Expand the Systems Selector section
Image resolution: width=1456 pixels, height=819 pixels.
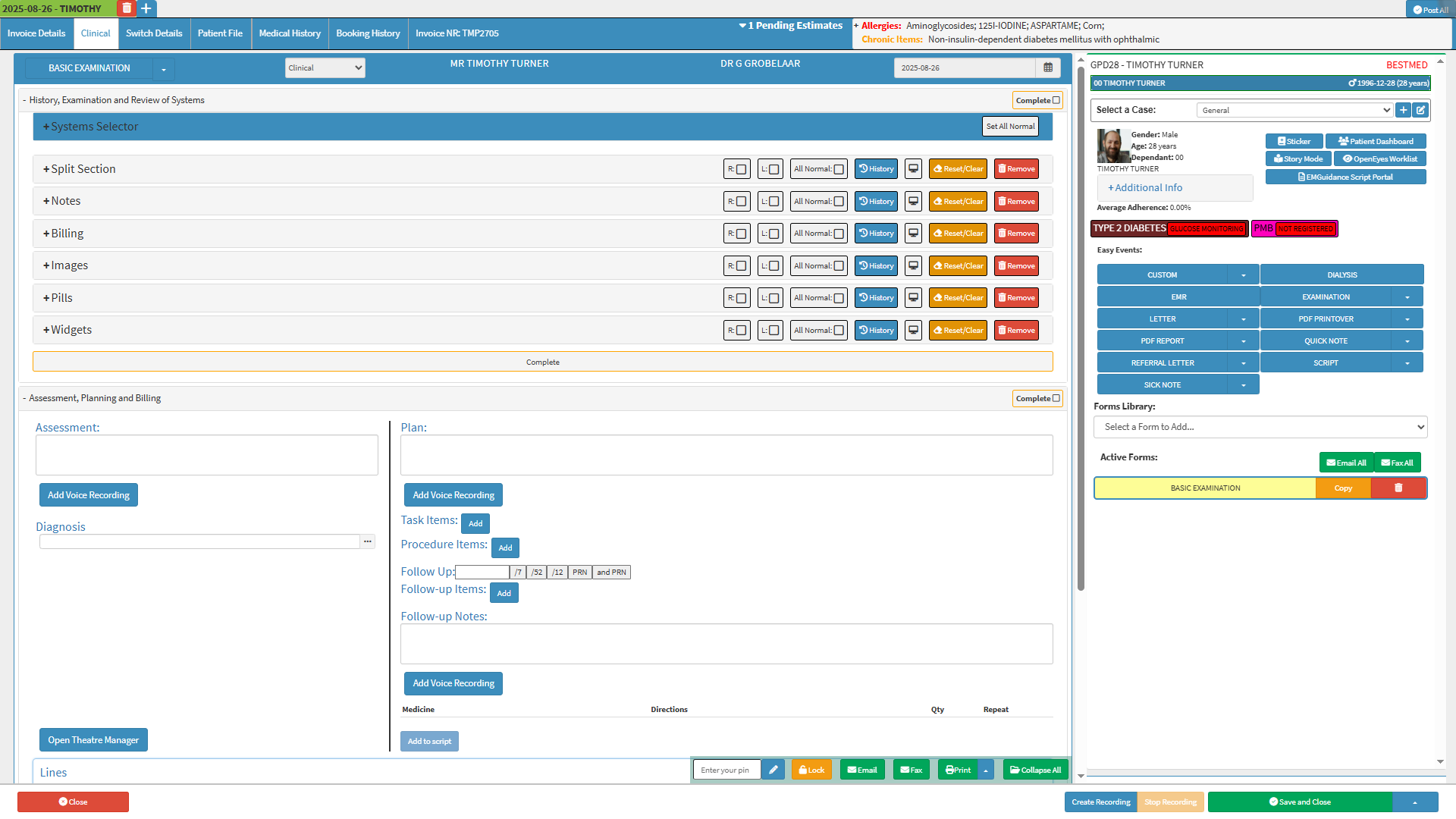91,127
